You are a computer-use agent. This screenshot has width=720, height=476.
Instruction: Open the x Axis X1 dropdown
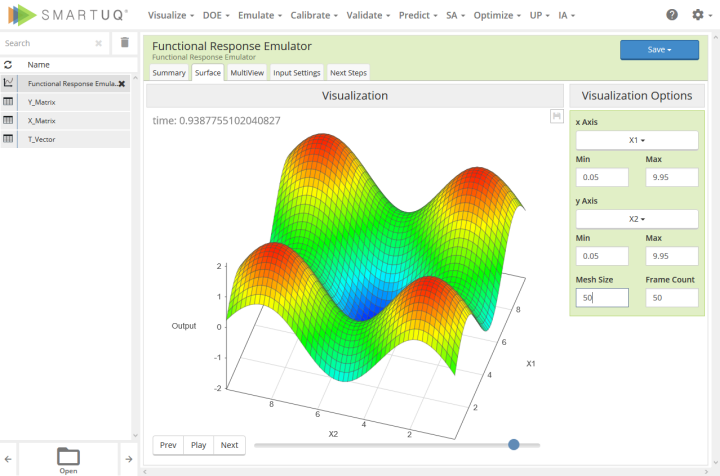pyautogui.click(x=636, y=140)
